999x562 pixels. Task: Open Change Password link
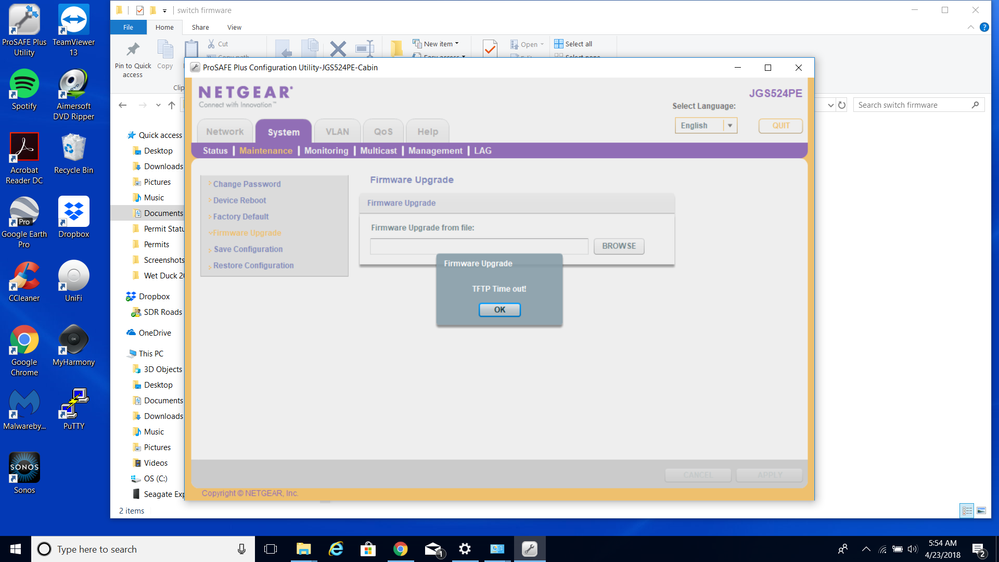pos(247,184)
